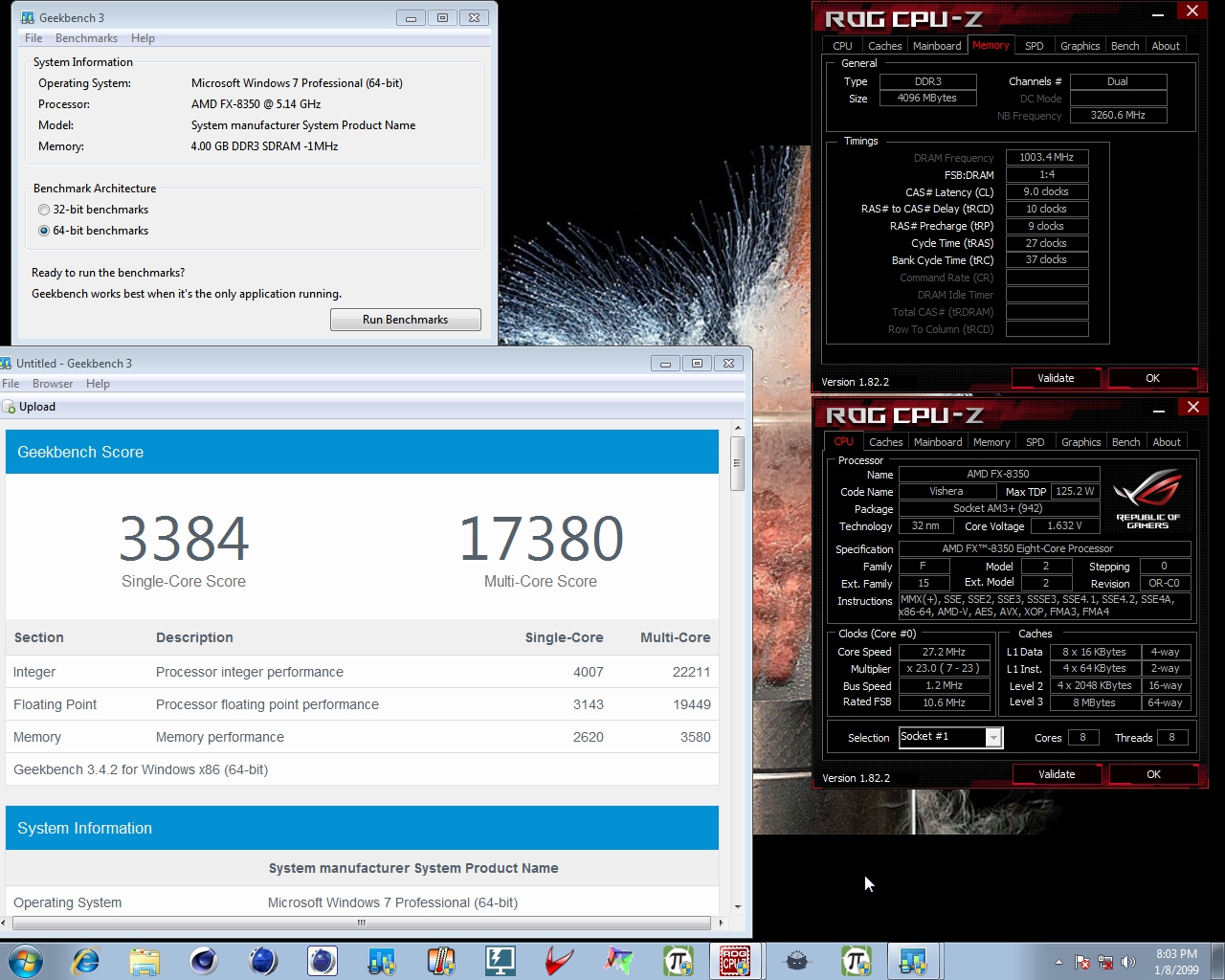Open Mainboard tab in lower CPU-Z window

938,442
